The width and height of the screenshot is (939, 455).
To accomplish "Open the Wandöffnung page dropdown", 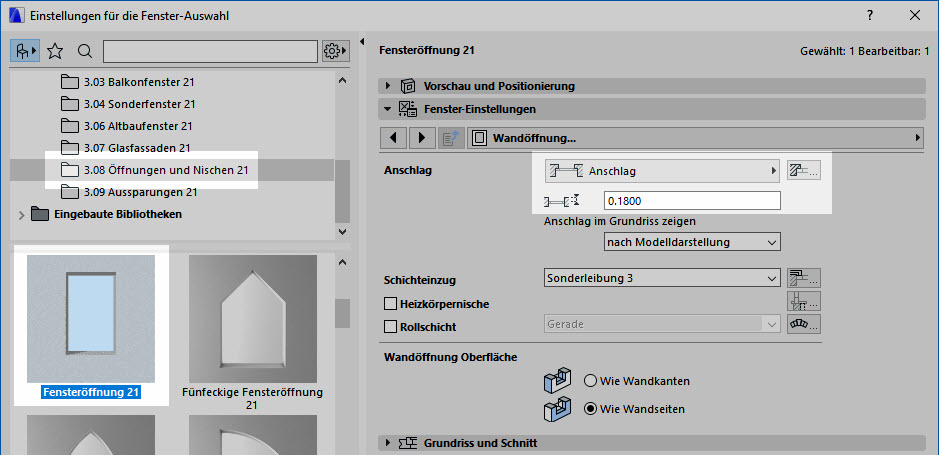I will (696, 138).
